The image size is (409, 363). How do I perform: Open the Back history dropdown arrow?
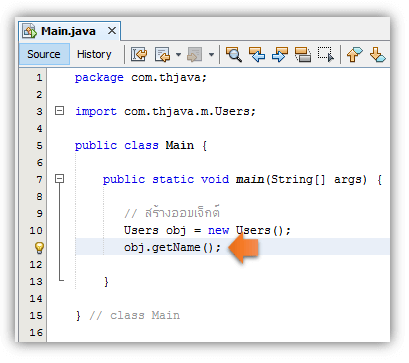pyautogui.click(x=178, y=54)
